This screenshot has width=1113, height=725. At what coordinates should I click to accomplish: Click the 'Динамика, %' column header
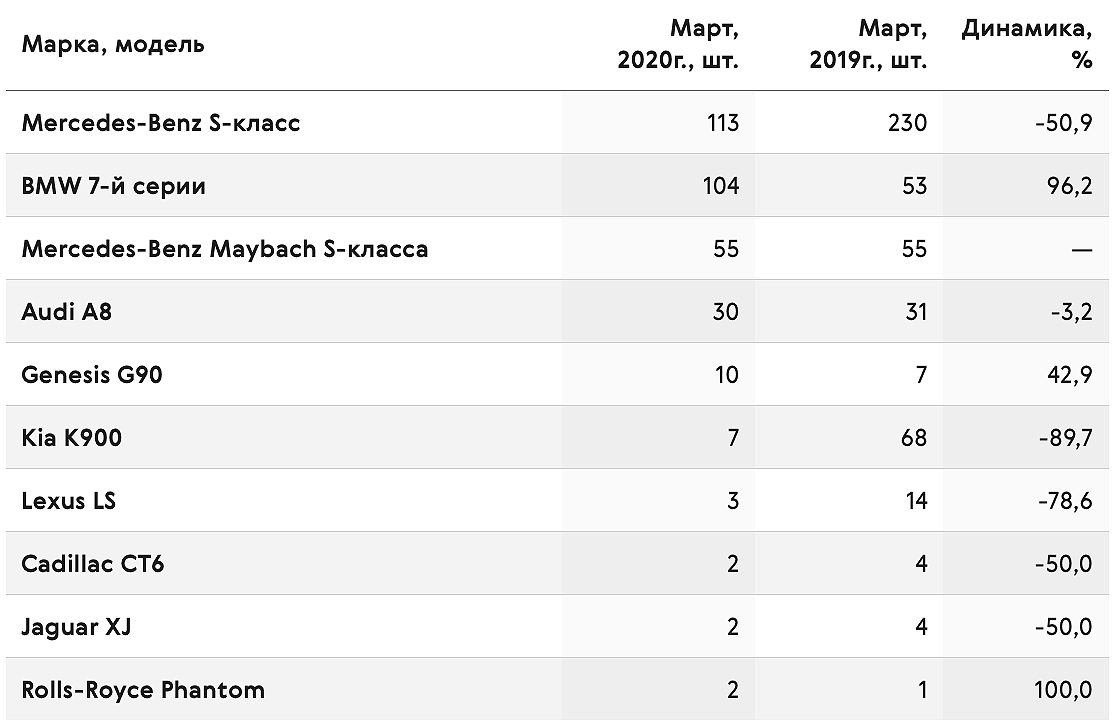click(x=1027, y=45)
